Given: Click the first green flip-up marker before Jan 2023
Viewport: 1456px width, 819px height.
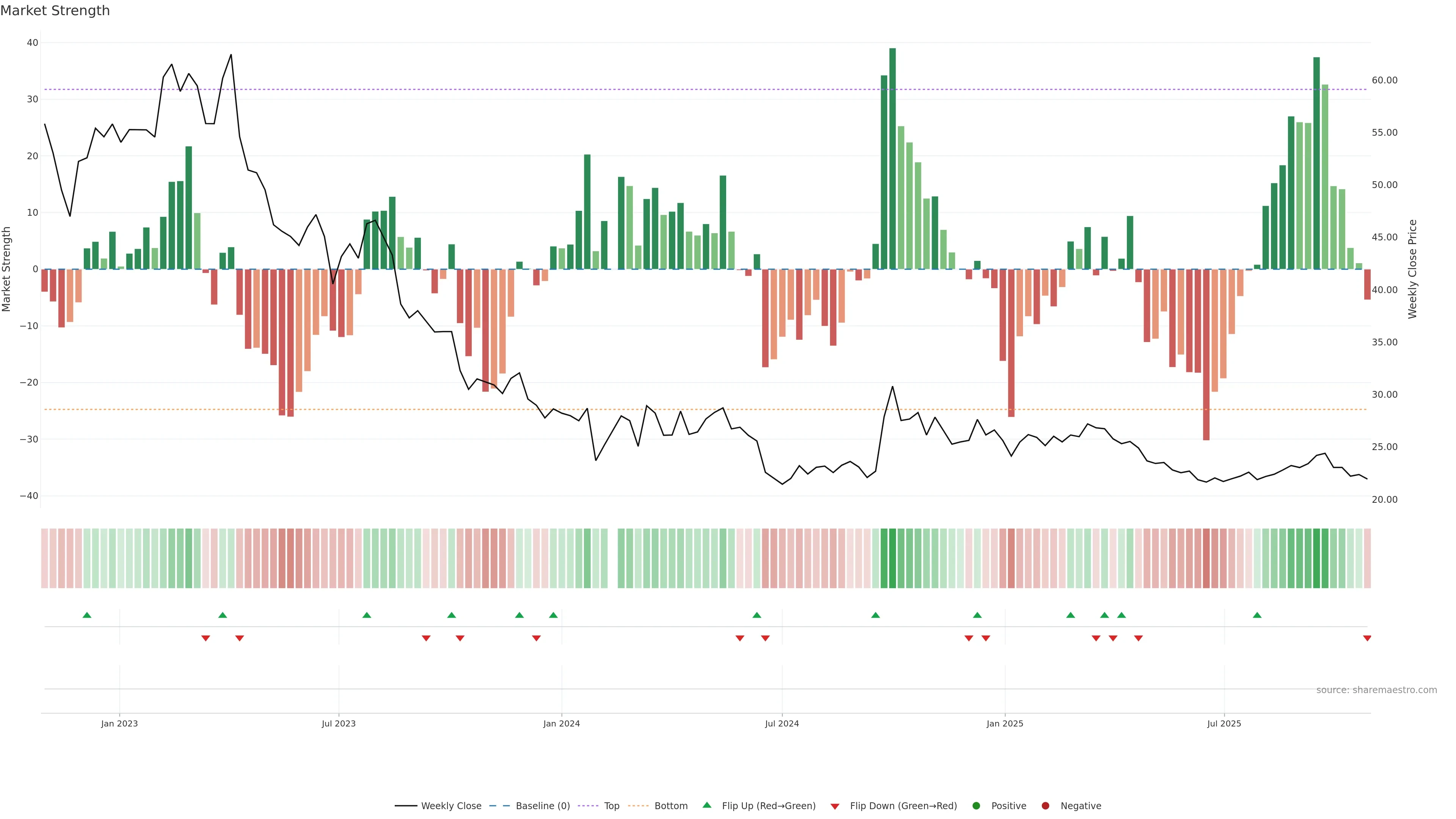Looking at the screenshot, I should (x=87, y=615).
